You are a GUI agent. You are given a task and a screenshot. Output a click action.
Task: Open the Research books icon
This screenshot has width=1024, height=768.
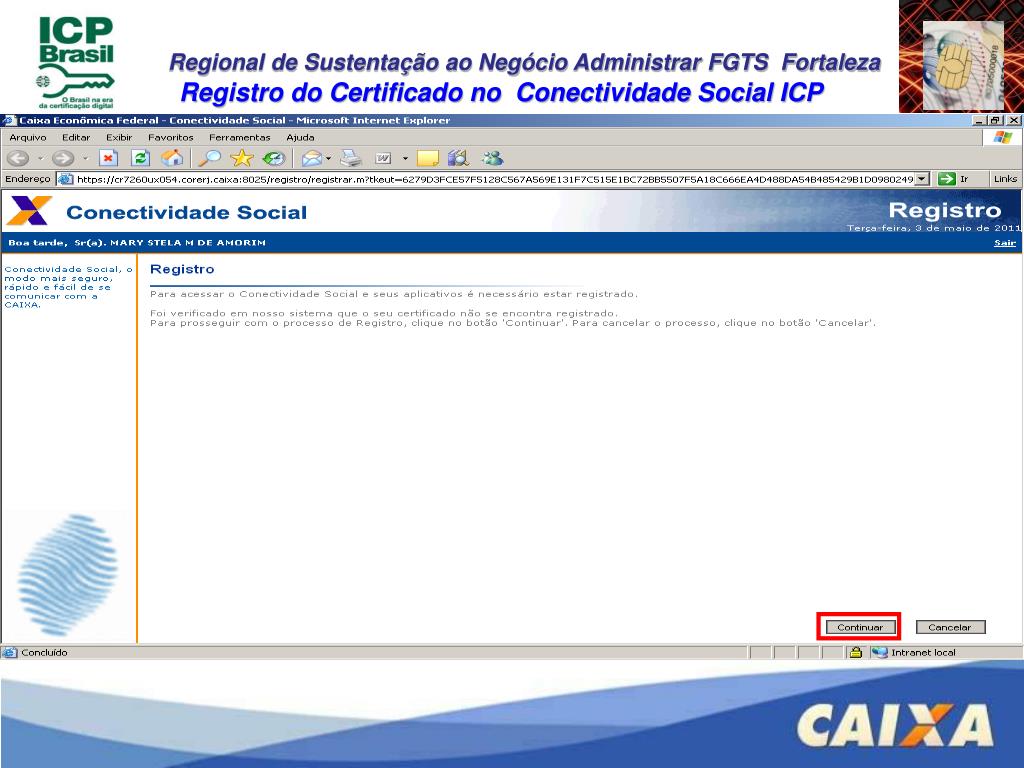pos(458,158)
